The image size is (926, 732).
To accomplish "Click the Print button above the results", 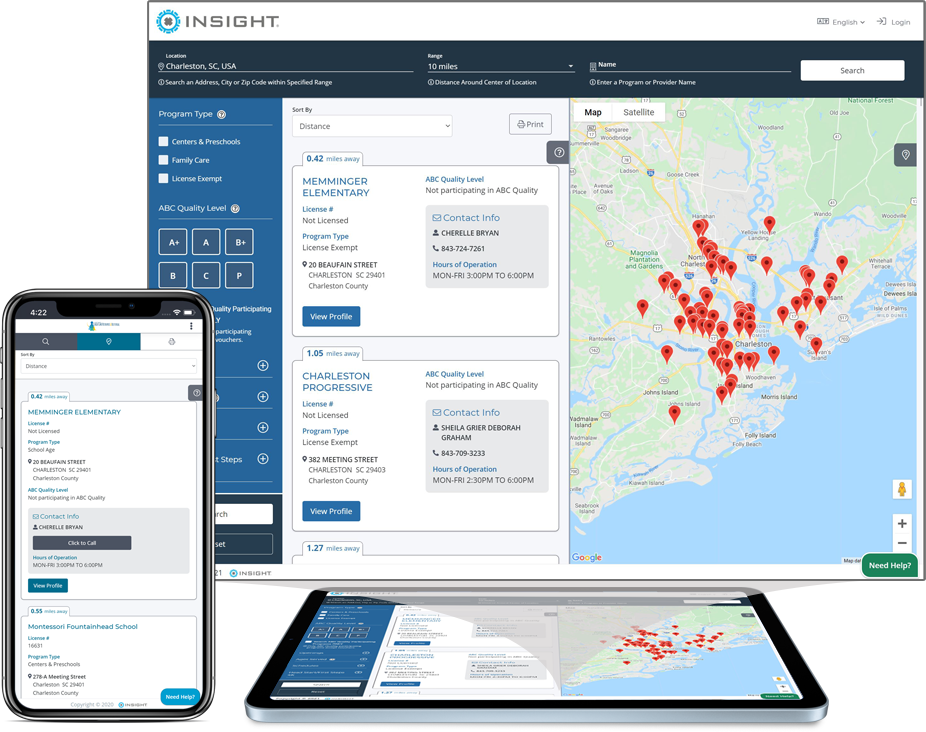I will click(x=530, y=124).
